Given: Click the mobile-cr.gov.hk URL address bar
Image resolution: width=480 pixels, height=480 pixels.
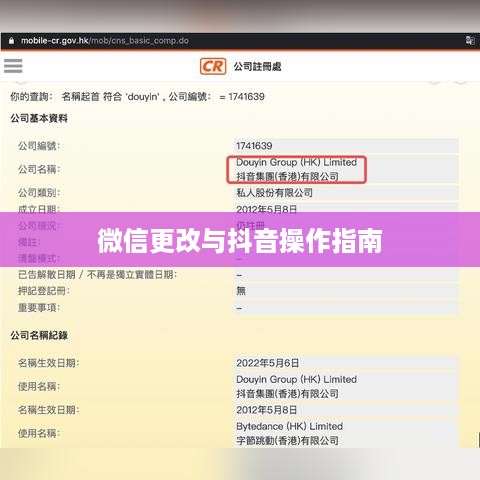Looking at the screenshot, I should [x=105, y=41].
